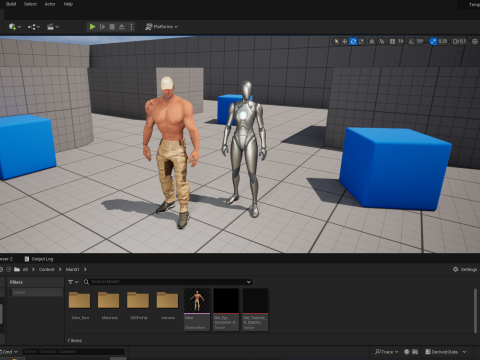Activate the Rotate gizmo tool
Viewport: 480px width, 360px height.
click(353, 41)
